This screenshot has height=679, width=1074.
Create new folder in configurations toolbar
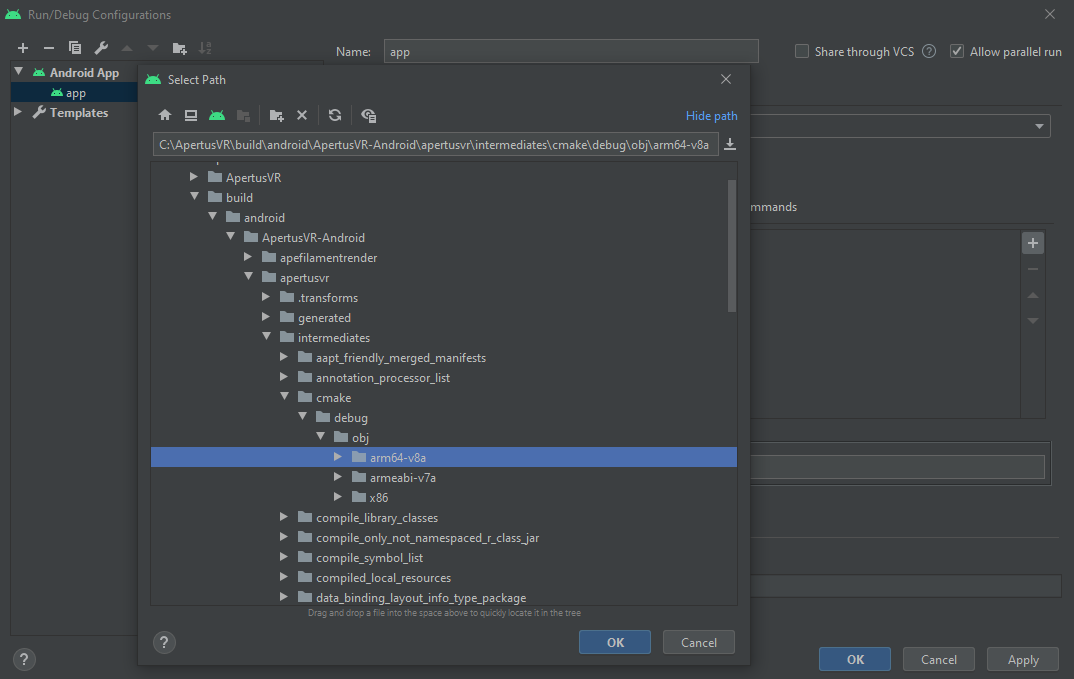click(179, 48)
